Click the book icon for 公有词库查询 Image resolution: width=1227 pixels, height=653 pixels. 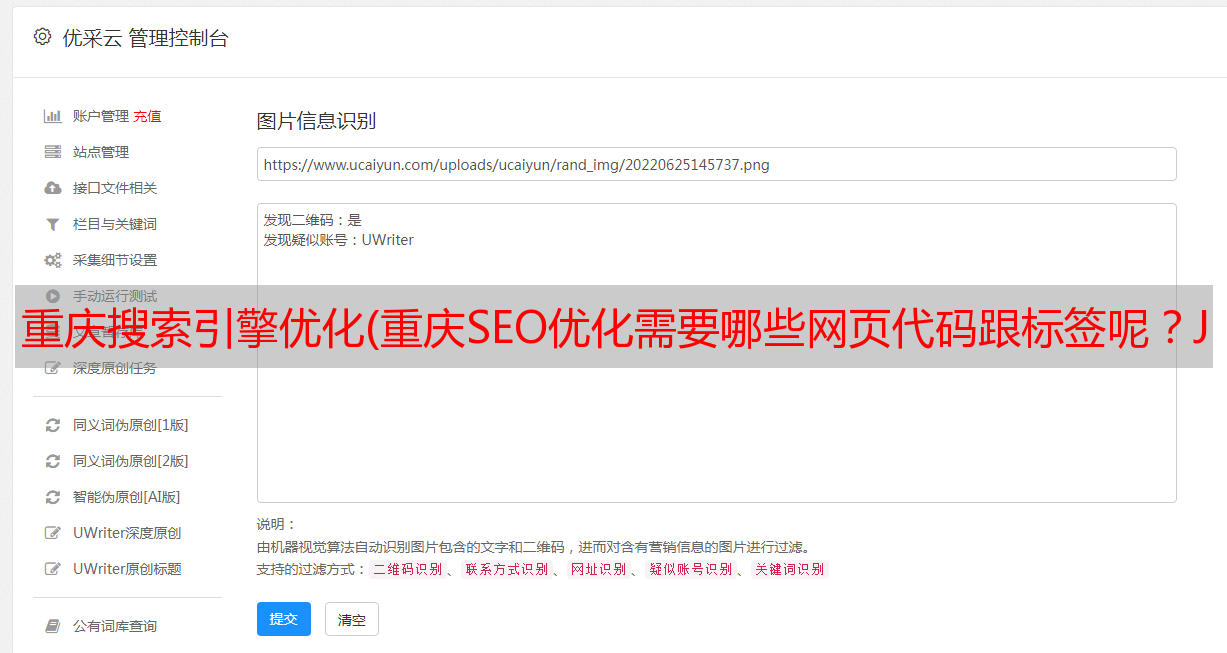pyautogui.click(x=53, y=626)
